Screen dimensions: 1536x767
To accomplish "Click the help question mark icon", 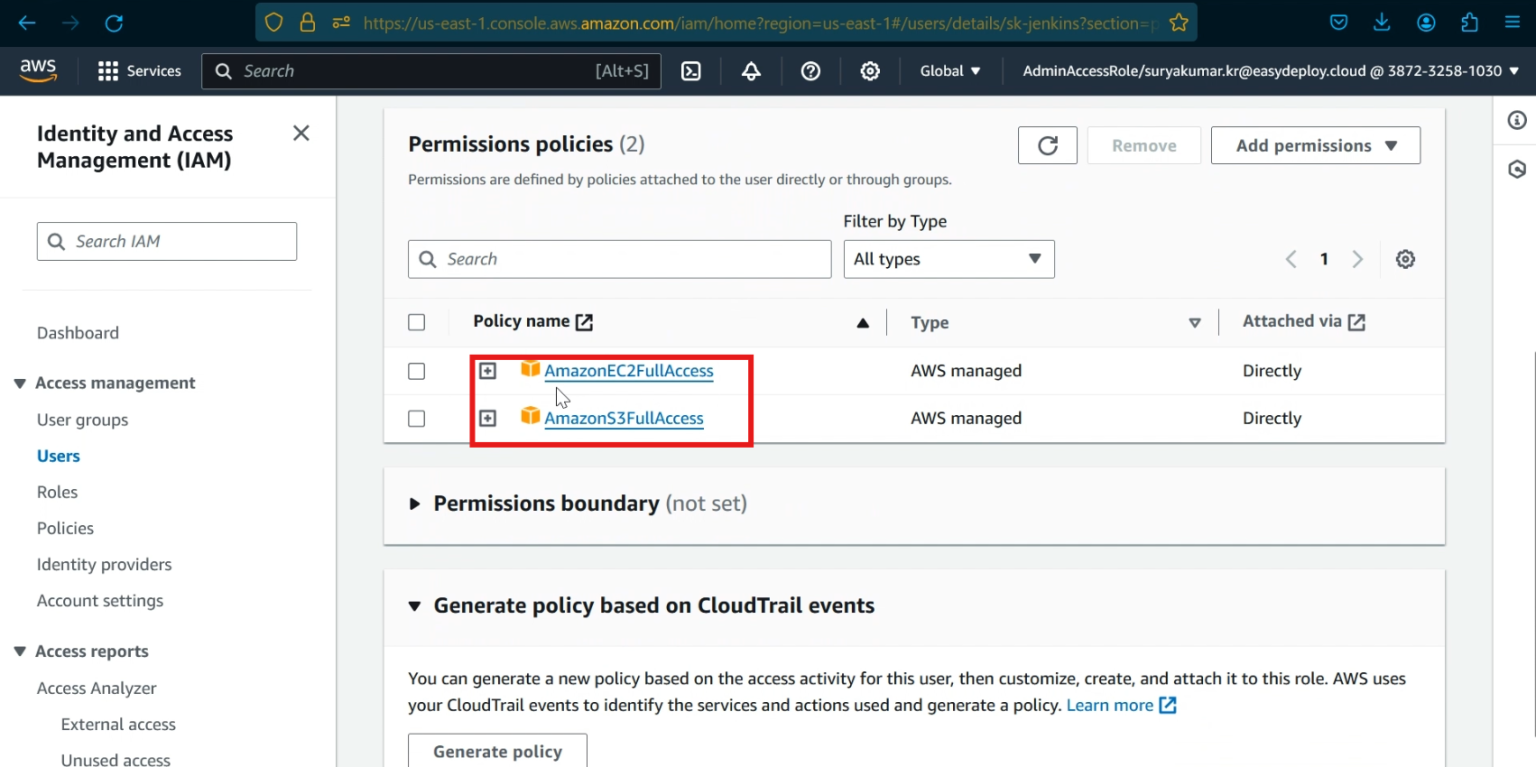I will pos(810,71).
